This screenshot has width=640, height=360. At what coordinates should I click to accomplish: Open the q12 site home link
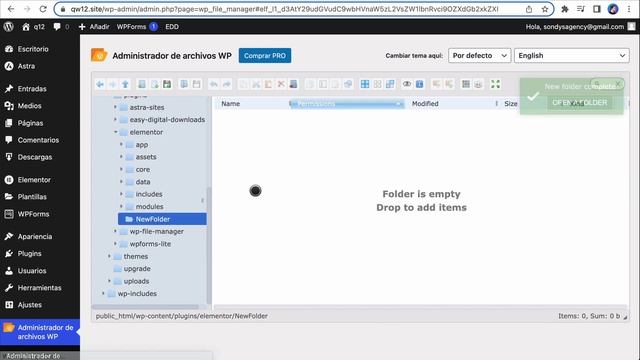33,27
